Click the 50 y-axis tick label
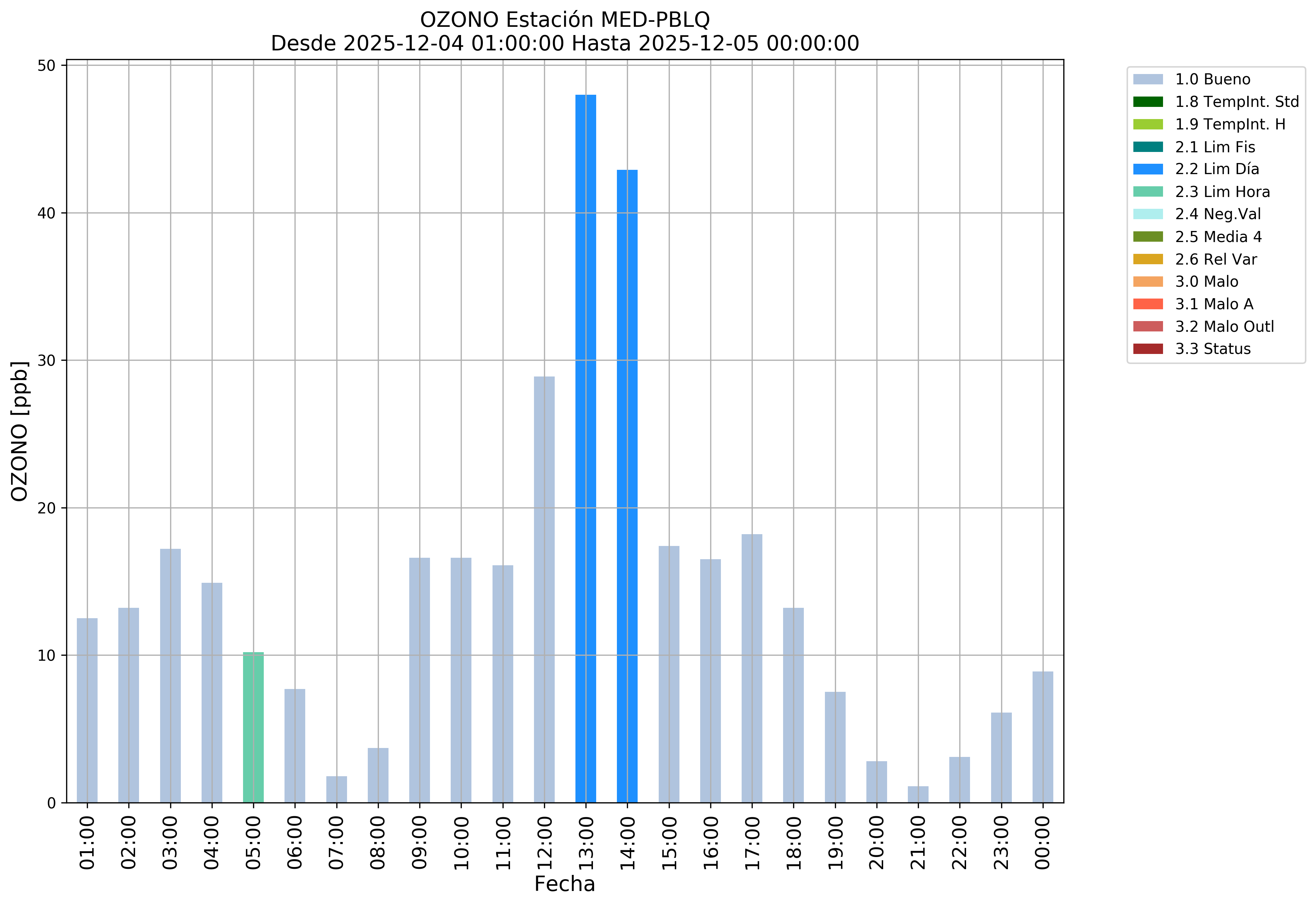Viewport: 1316px width, 906px height. pos(47,66)
